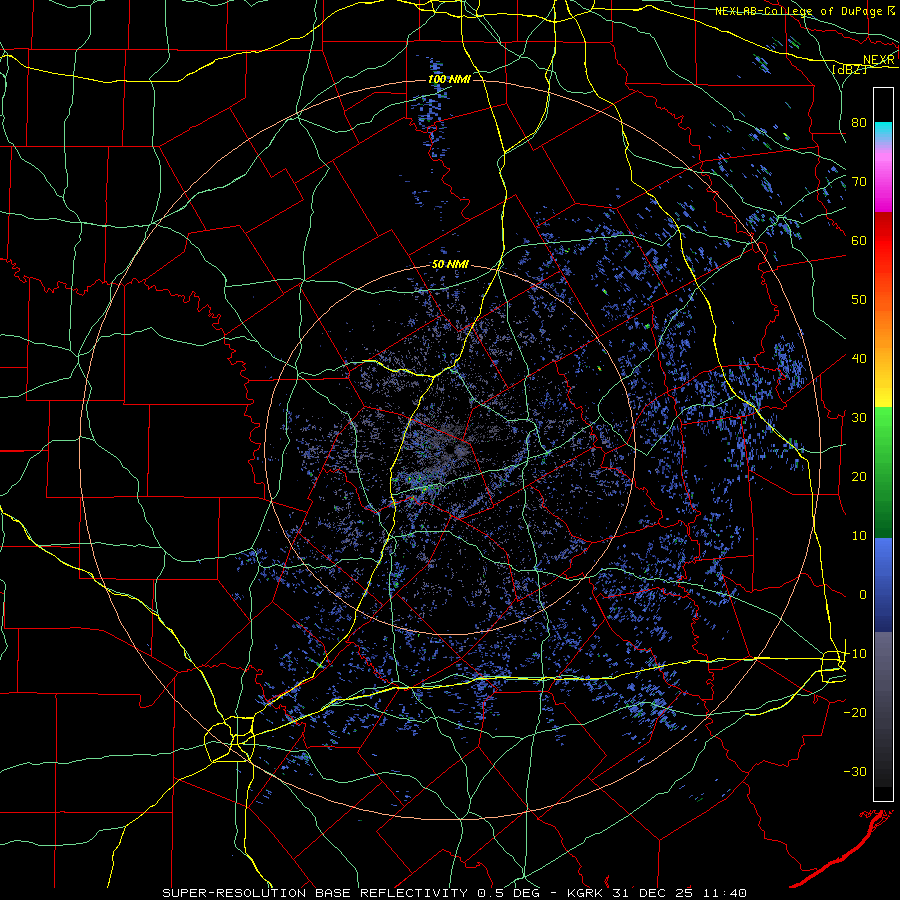Click the 40 dBZ scale value
The height and width of the screenshot is (900, 900).
(859, 358)
